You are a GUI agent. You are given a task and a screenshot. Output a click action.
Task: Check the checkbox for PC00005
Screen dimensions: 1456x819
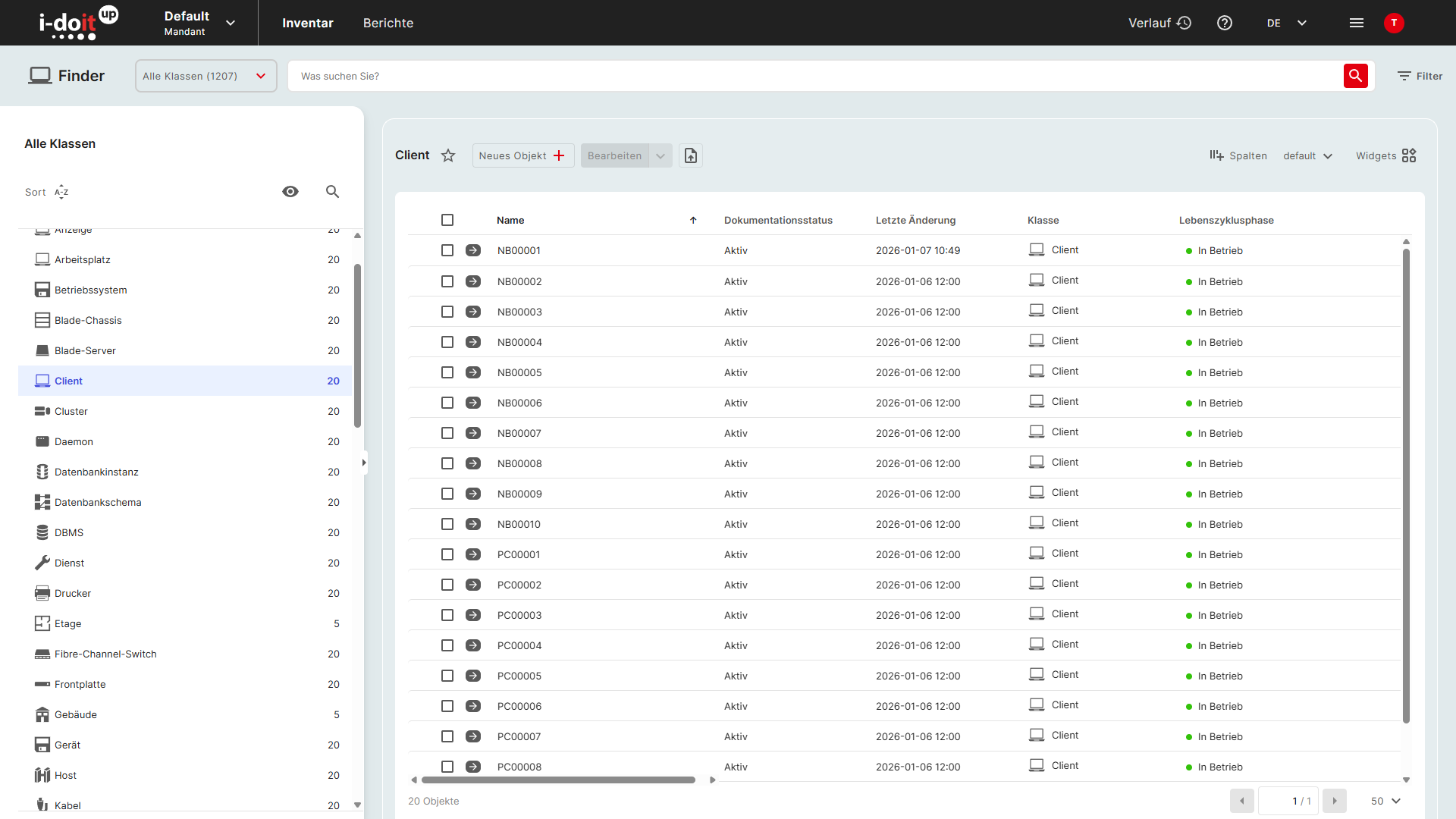click(x=447, y=676)
